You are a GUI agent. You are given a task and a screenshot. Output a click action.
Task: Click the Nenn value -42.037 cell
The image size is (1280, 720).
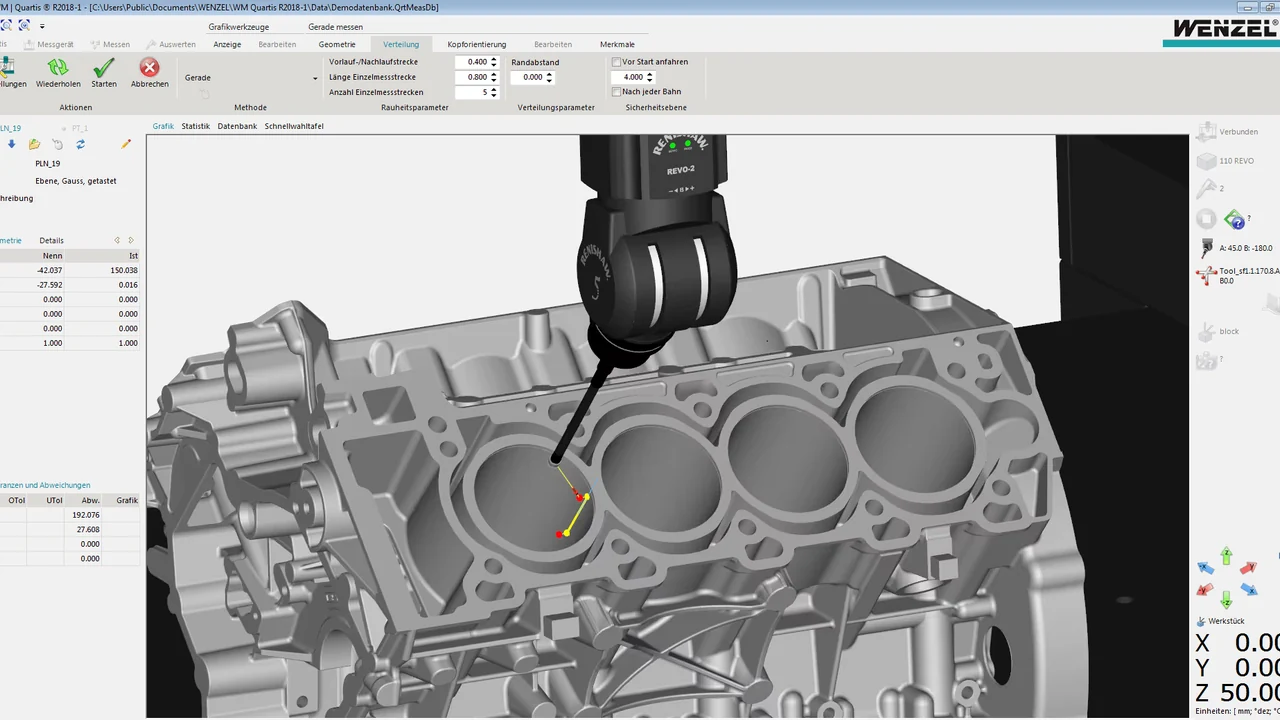[33, 270]
